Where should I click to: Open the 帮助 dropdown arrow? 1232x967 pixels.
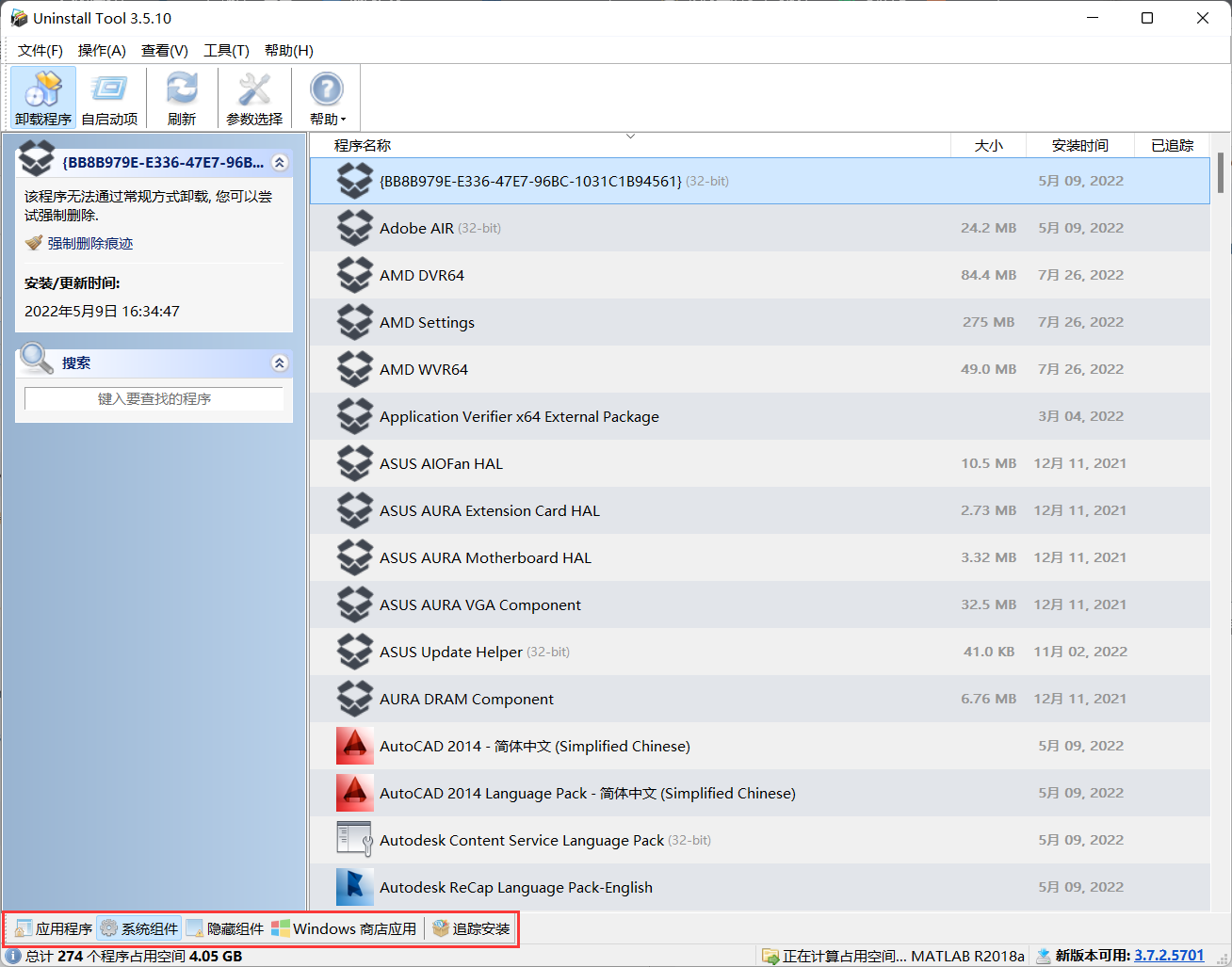click(343, 119)
